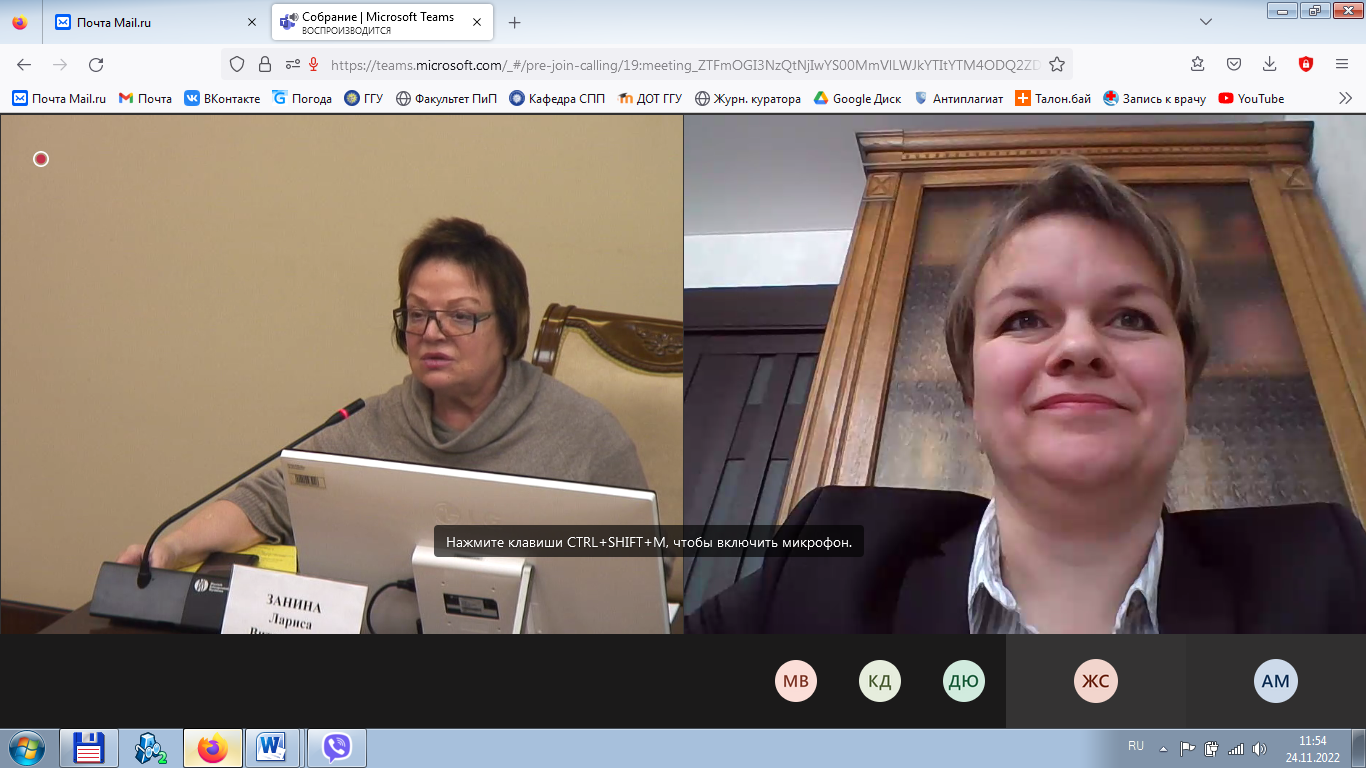
Task: Open the Погода bookmark
Action: coord(302,98)
